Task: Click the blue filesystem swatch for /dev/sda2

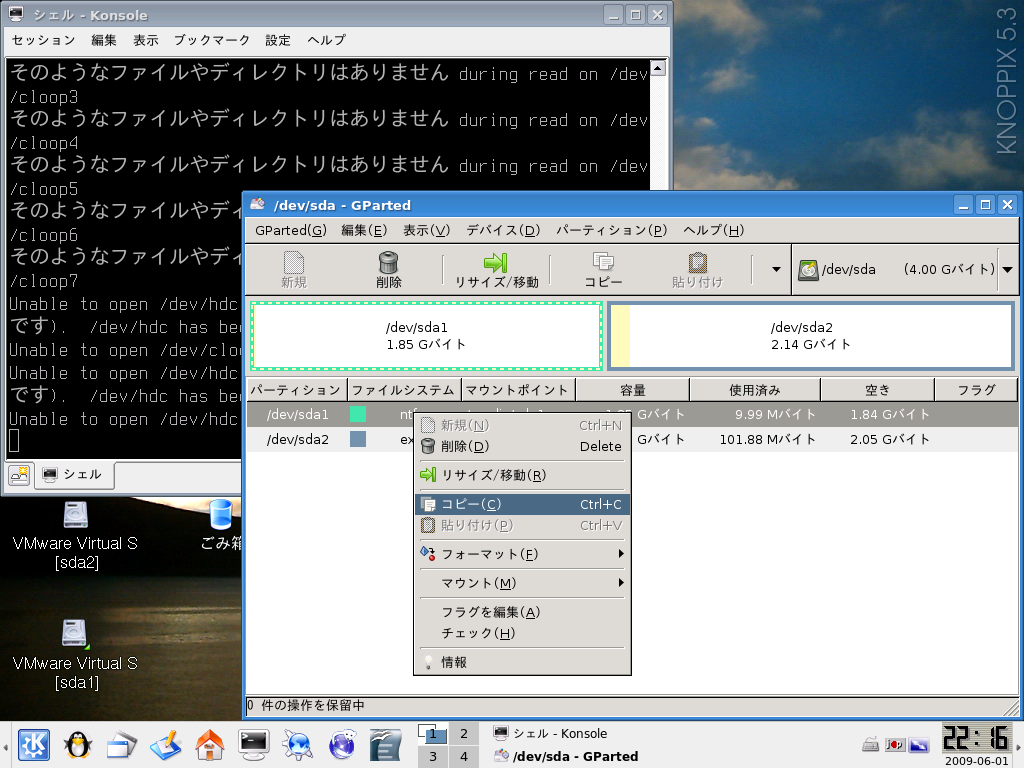Action: tap(358, 439)
